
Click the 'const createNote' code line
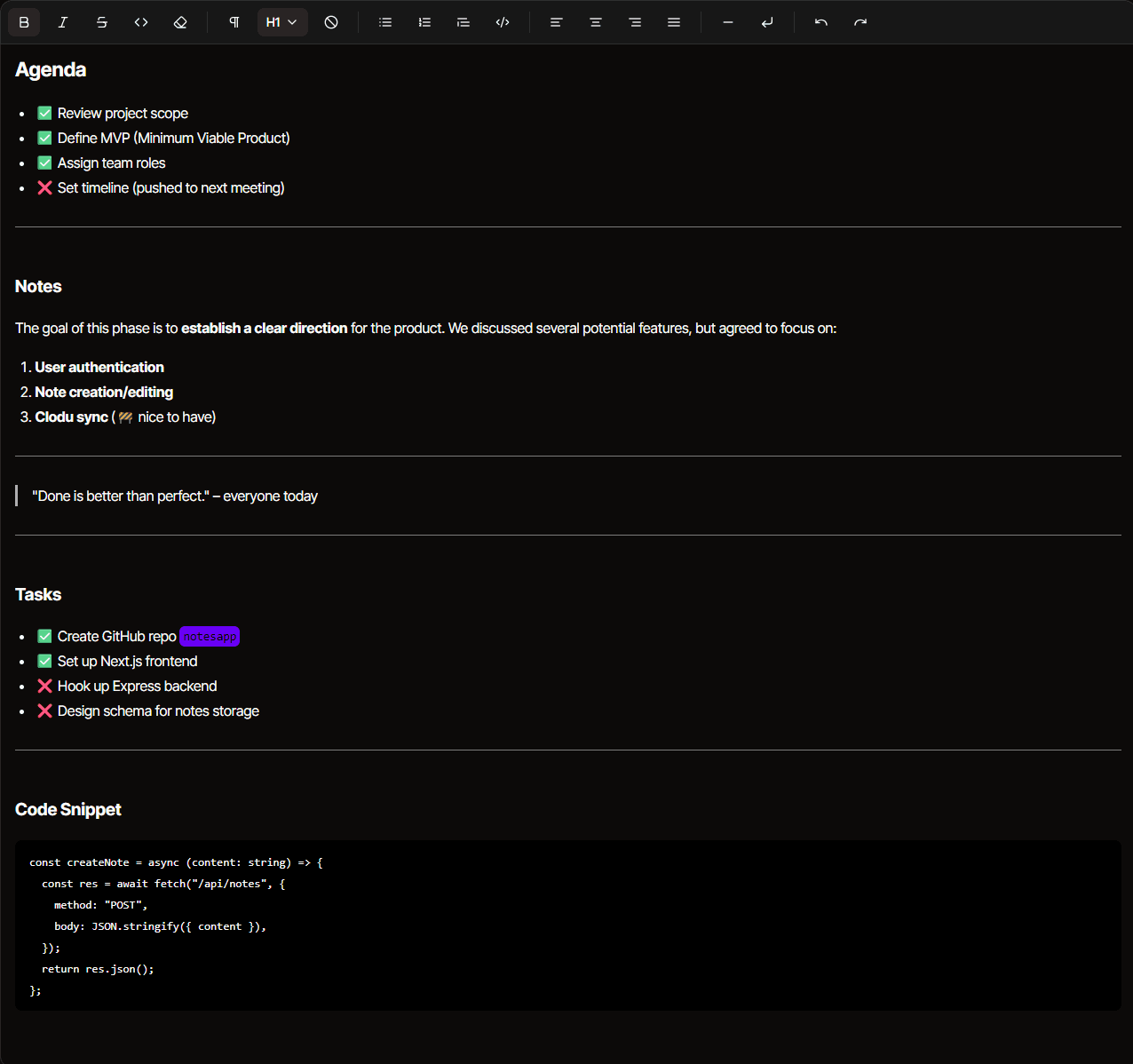click(x=176, y=862)
